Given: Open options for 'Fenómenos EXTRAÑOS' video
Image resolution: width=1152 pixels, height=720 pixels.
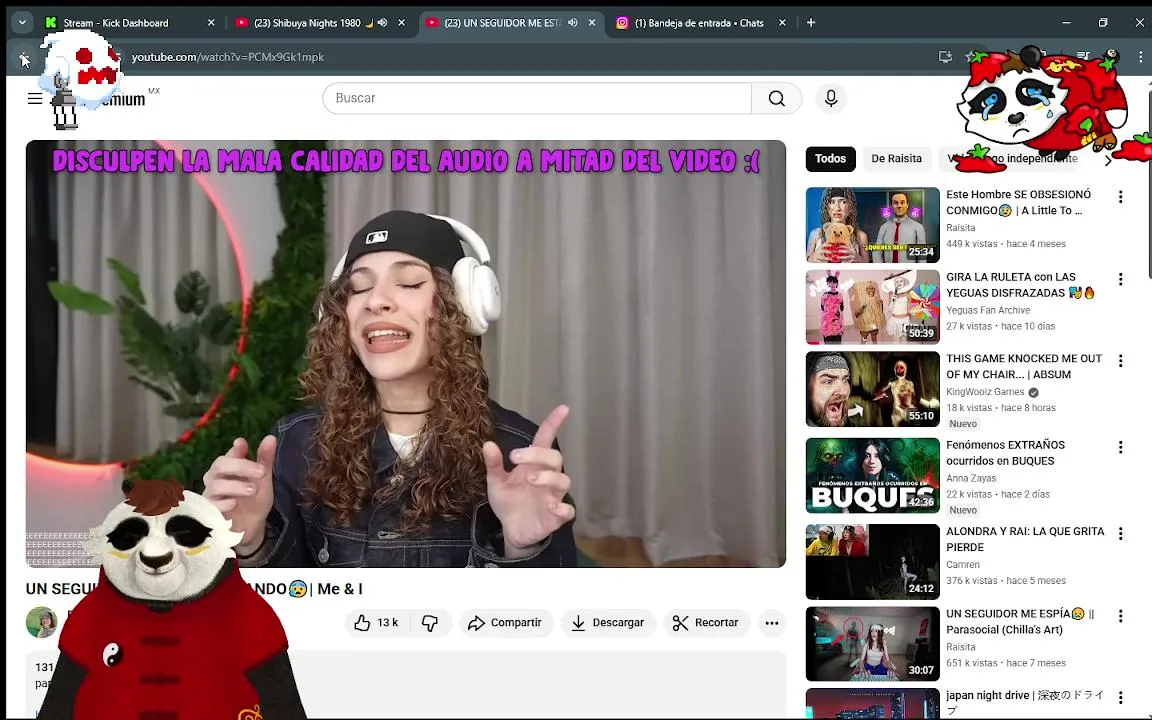Looking at the screenshot, I should point(1120,447).
